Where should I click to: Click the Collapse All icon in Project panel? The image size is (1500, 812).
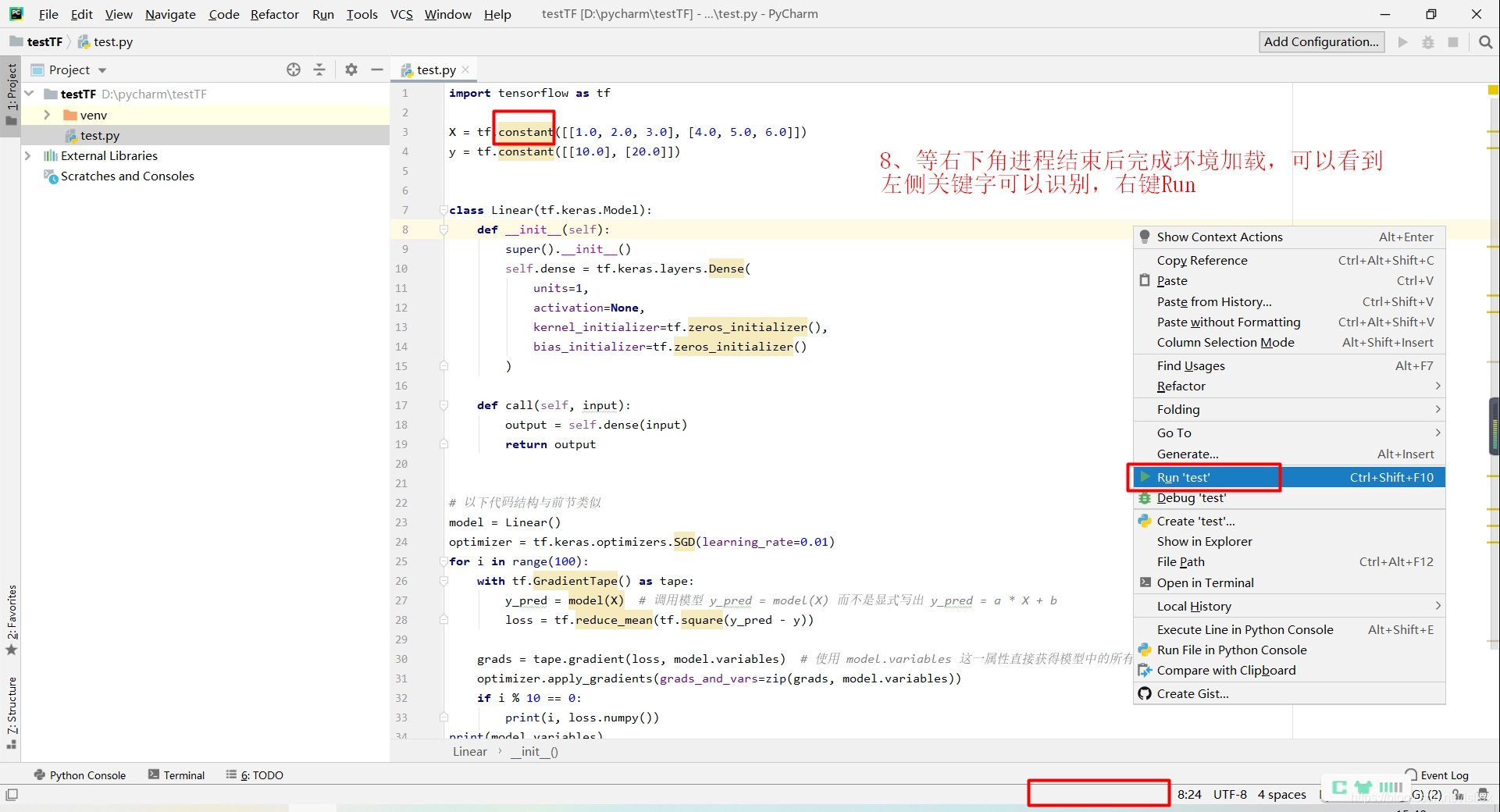pyautogui.click(x=319, y=69)
